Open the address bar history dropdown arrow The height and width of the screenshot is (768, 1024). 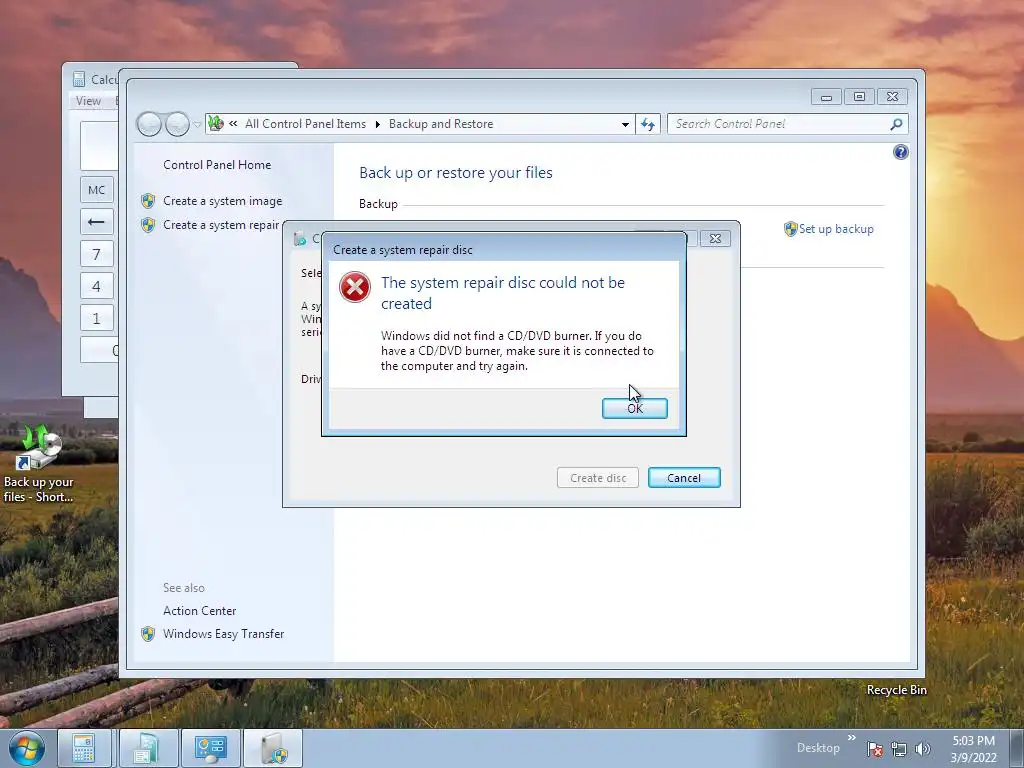tap(625, 124)
